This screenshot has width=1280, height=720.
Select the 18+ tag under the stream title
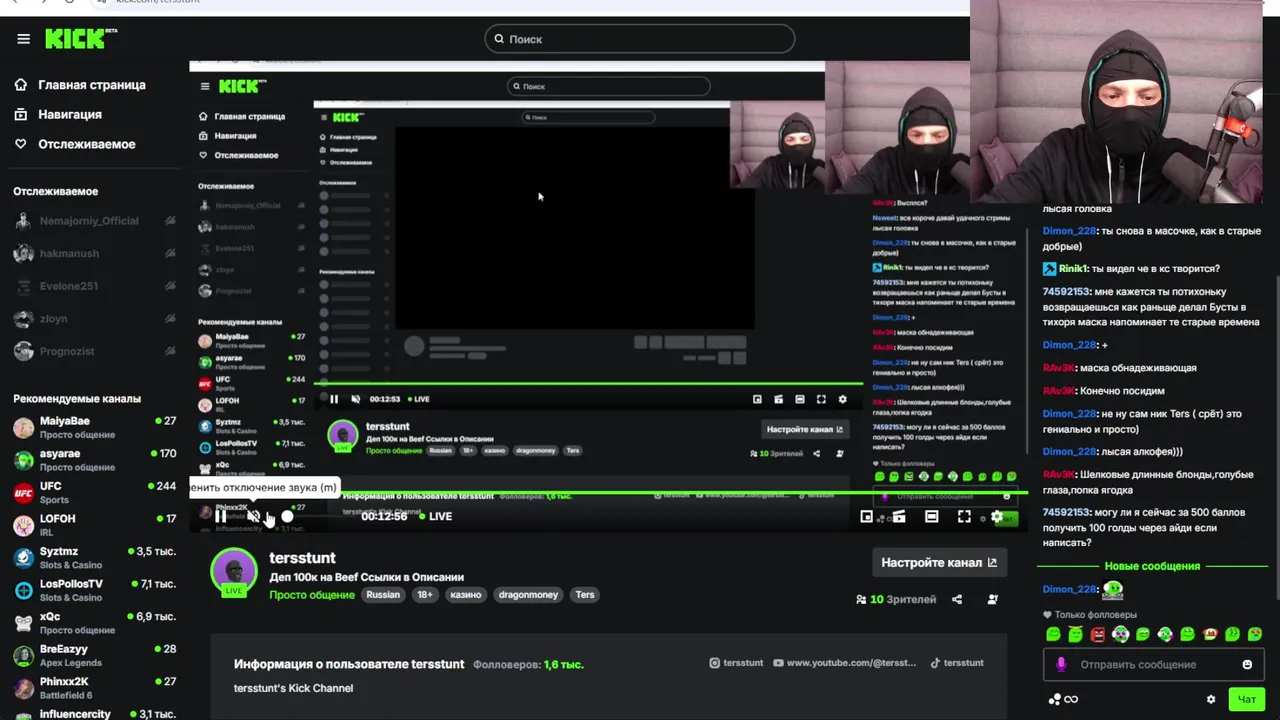pos(425,595)
